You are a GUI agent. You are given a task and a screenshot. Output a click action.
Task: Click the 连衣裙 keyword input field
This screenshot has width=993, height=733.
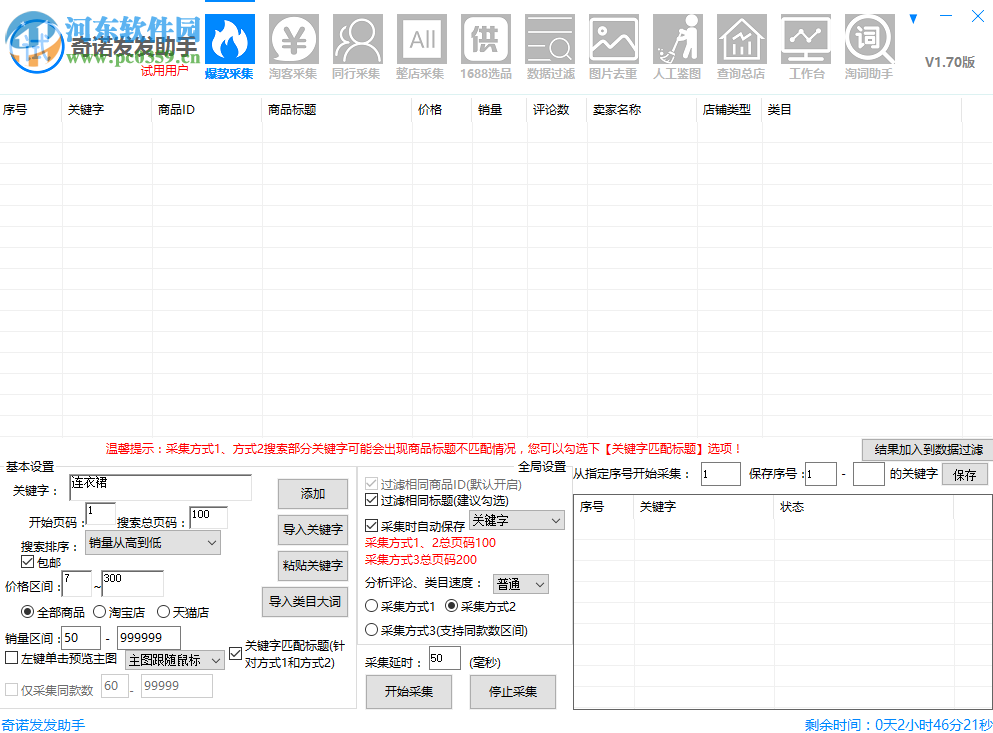point(160,488)
